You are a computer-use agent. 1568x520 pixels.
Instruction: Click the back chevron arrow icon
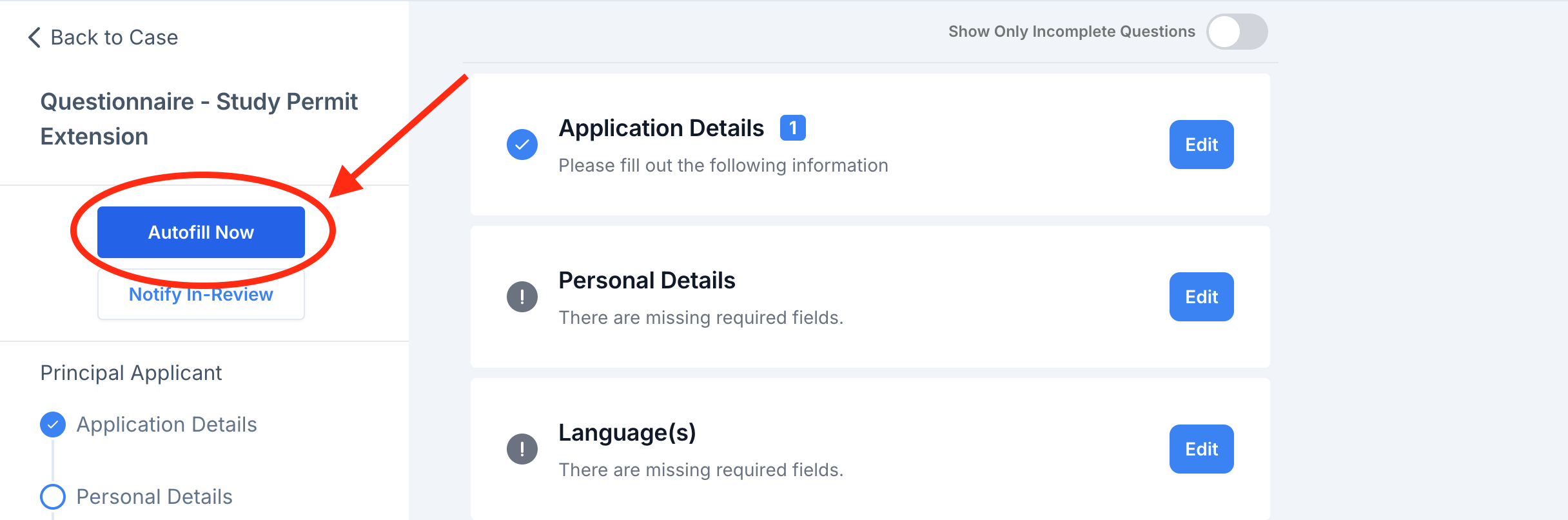[35, 37]
